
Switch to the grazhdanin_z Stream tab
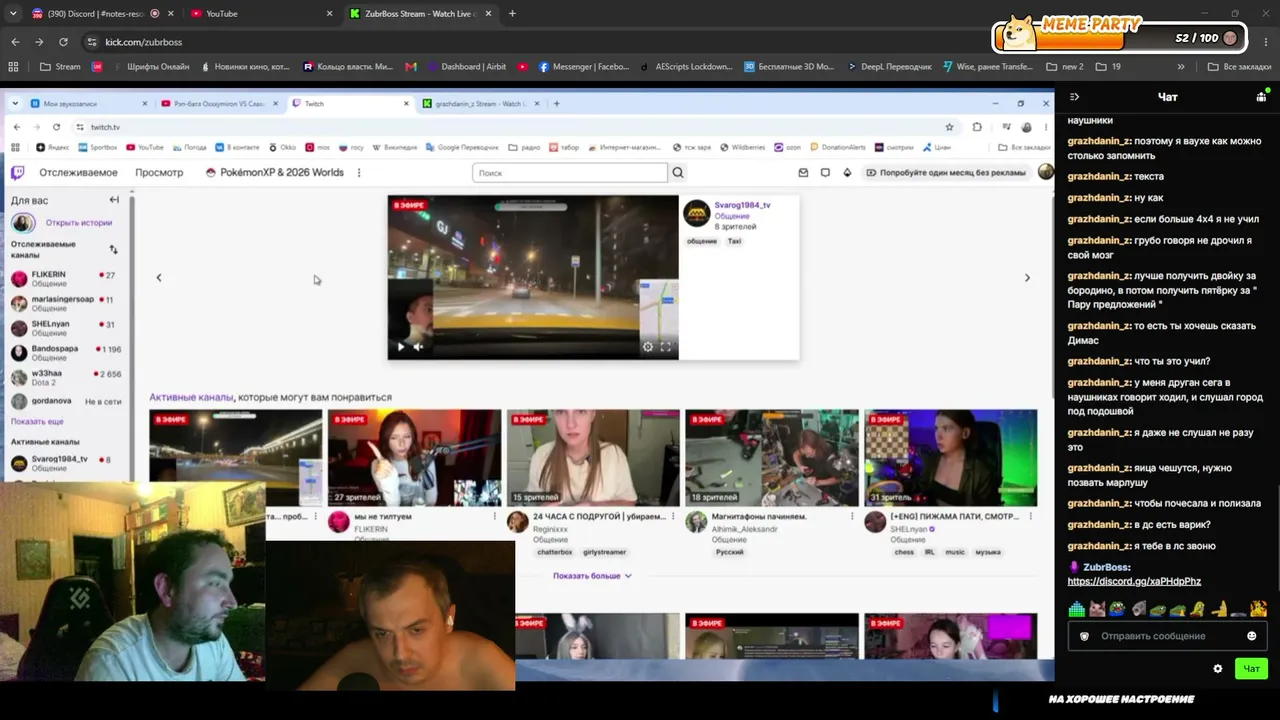tap(480, 104)
